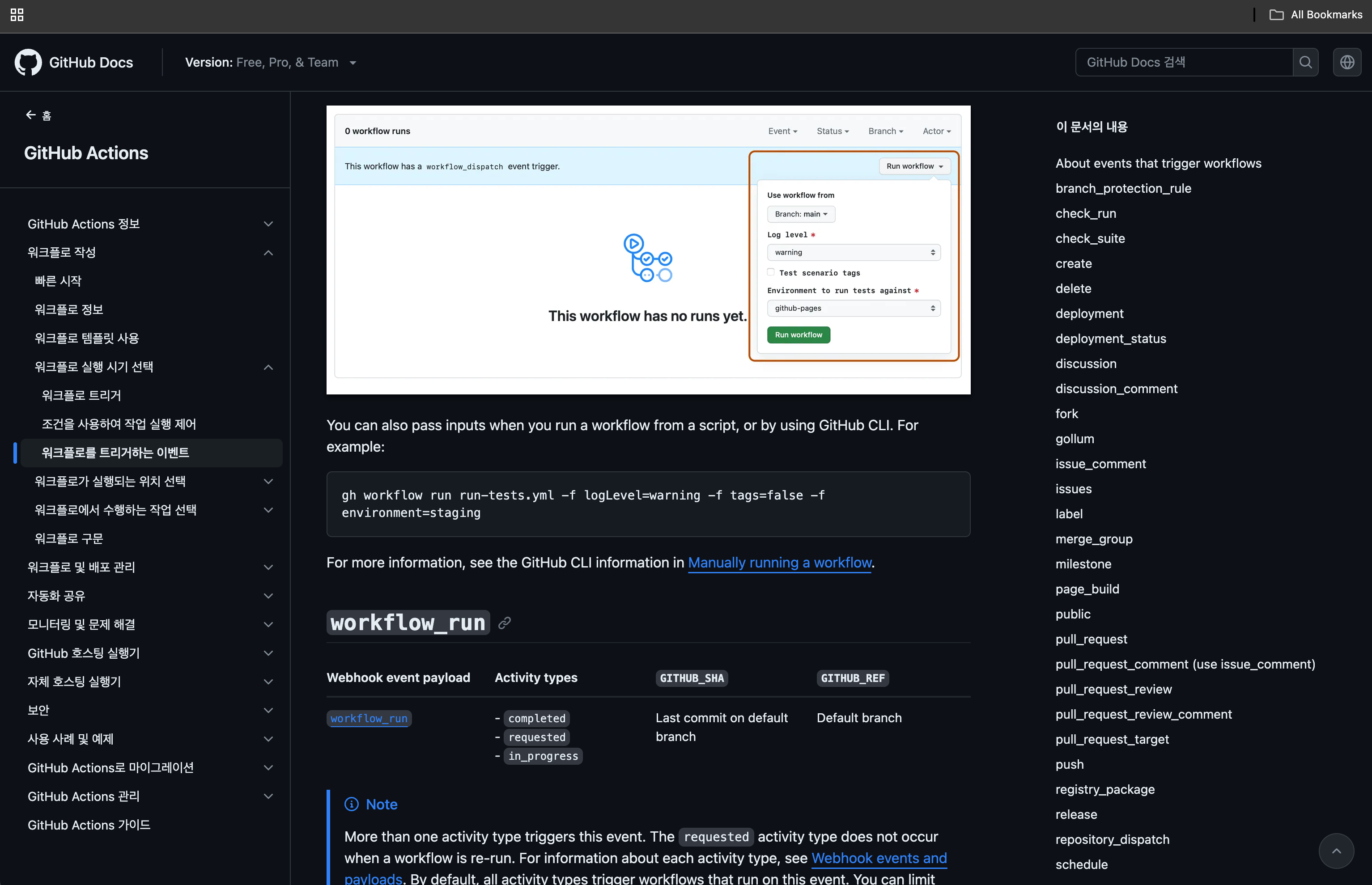Open 조건을 사용하여 작업 실행 제어
Viewport: 1372px width, 885px height.
coord(119,424)
